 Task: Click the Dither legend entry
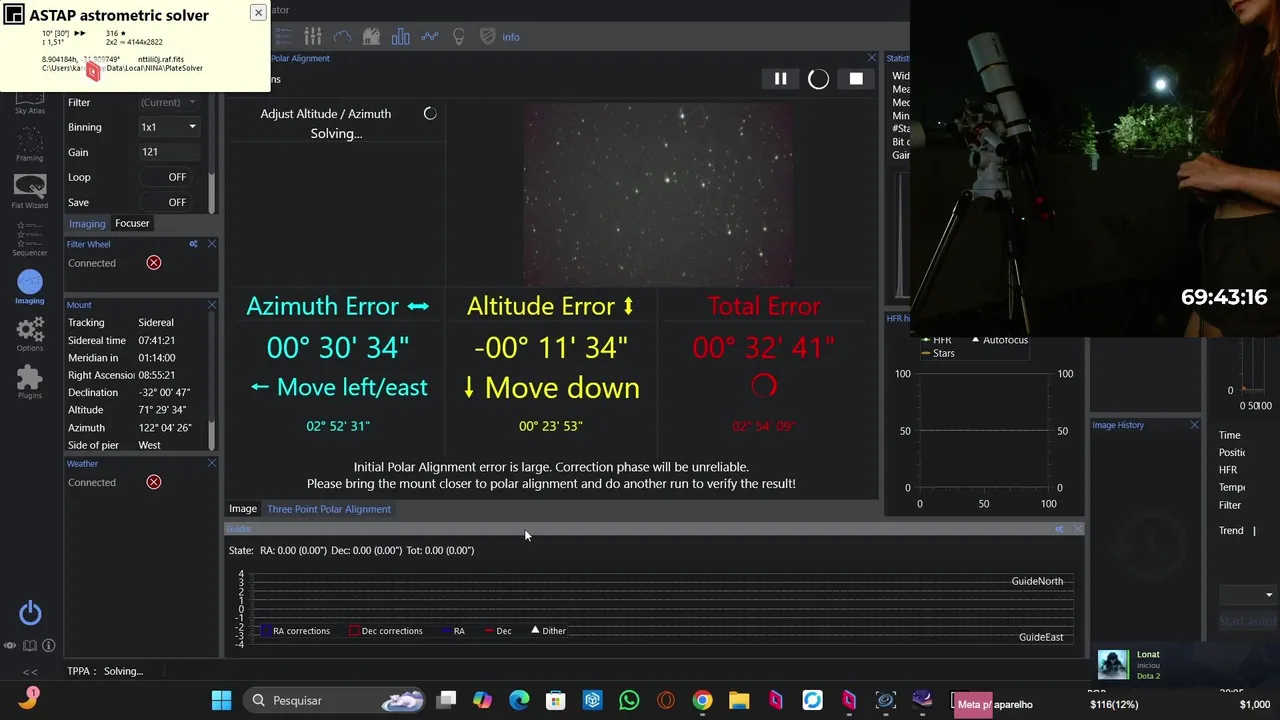548,631
